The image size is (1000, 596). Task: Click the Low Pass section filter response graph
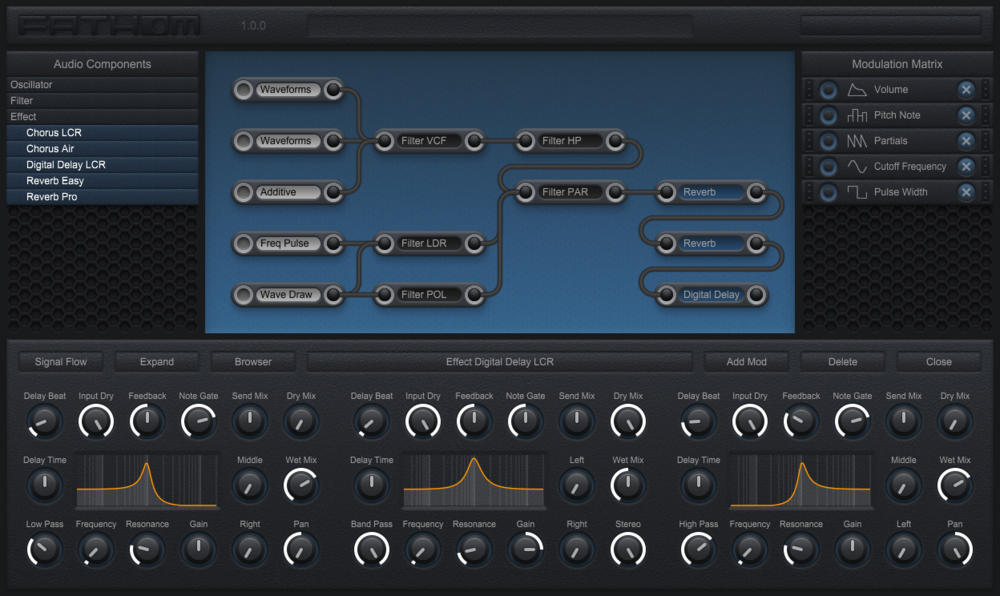tap(147, 481)
